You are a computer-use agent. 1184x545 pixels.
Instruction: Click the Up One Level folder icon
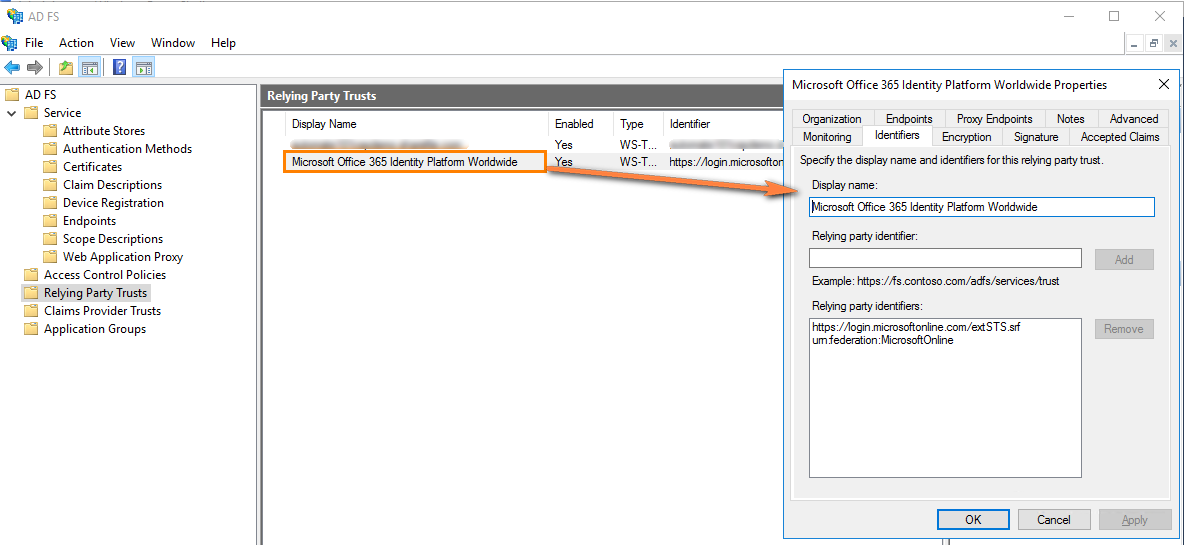[66, 68]
